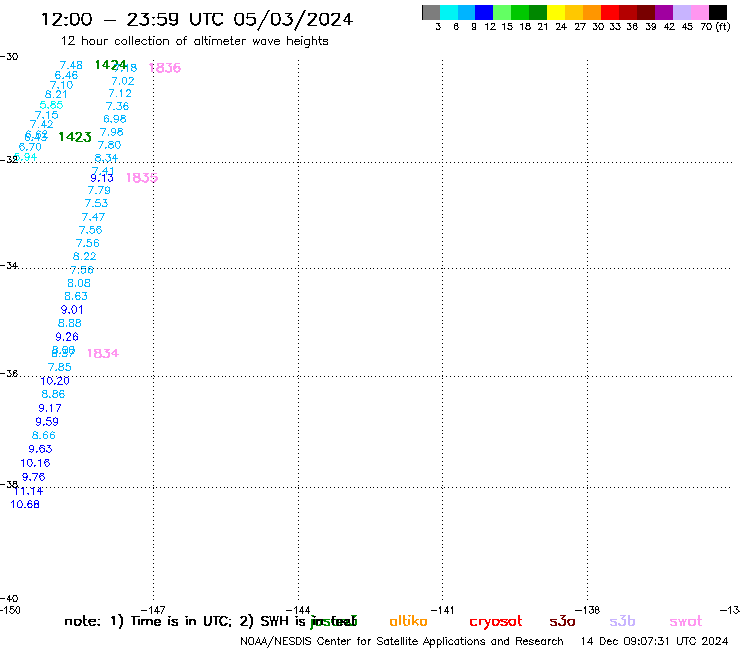Click the wave height value '9.13'
Screen dimensions: 740x650
click(102, 178)
